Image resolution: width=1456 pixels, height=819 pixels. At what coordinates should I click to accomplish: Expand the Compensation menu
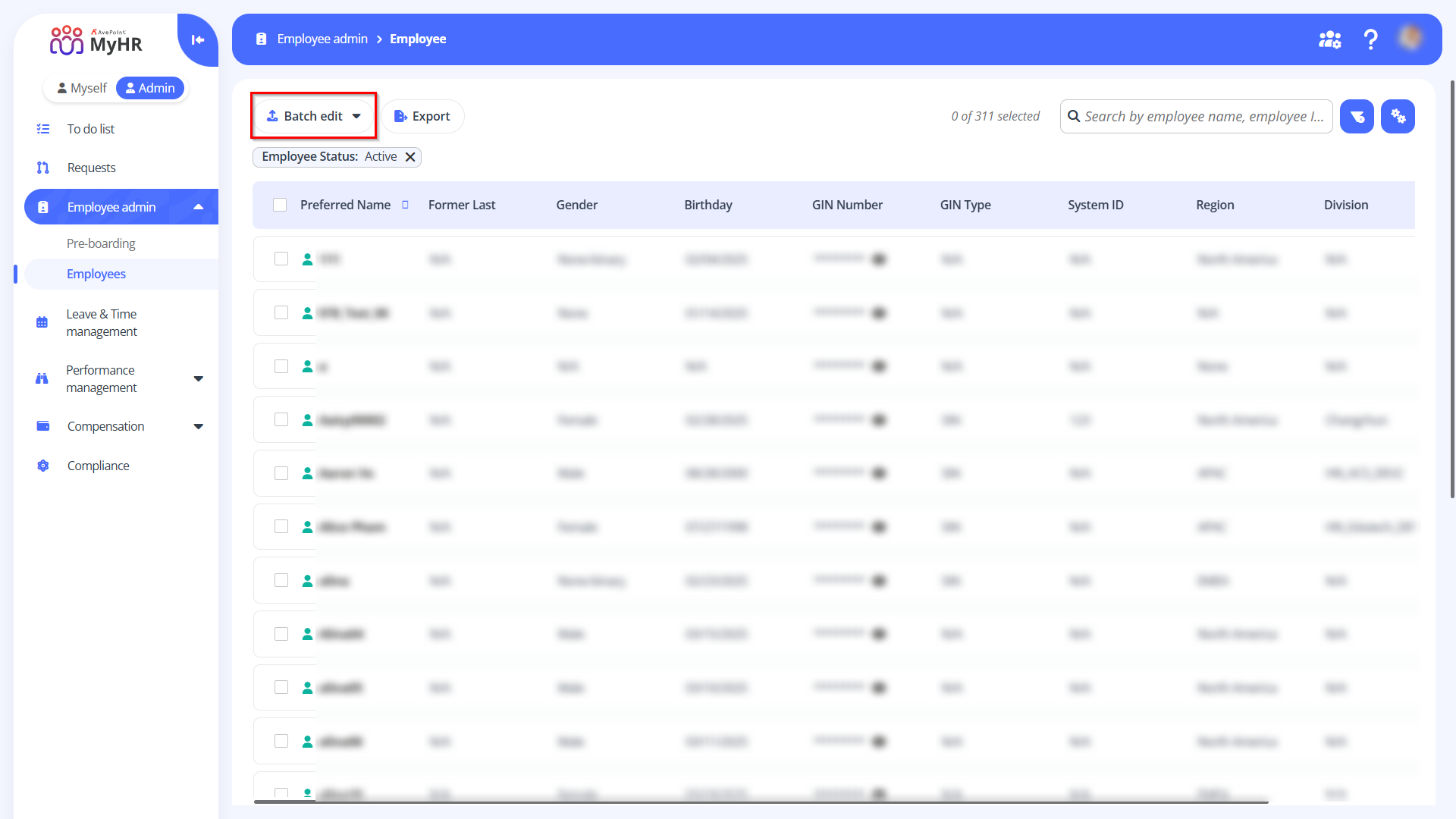pyautogui.click(x=199, y=426)
